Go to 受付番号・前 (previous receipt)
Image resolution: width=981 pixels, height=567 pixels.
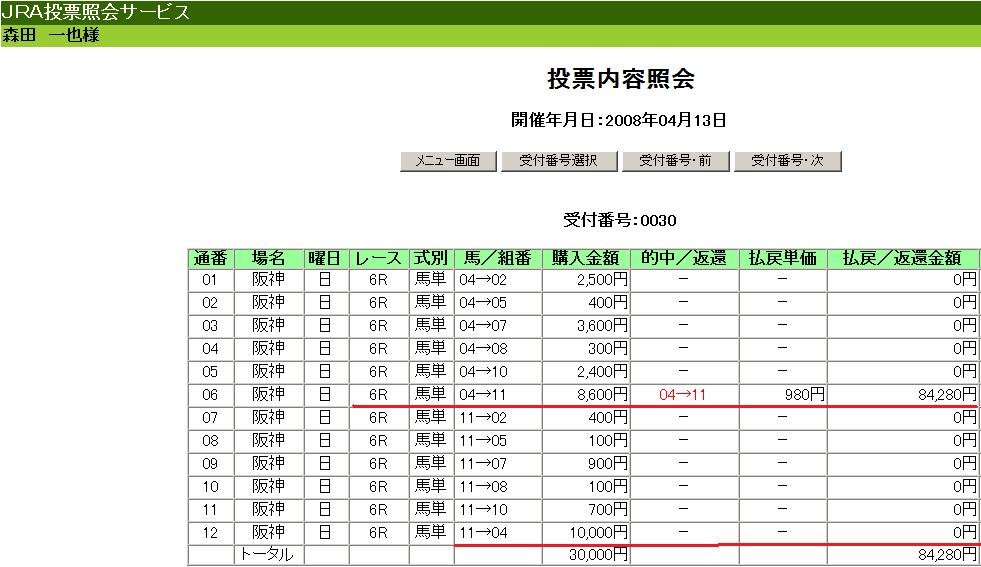(x=675, y=161)
